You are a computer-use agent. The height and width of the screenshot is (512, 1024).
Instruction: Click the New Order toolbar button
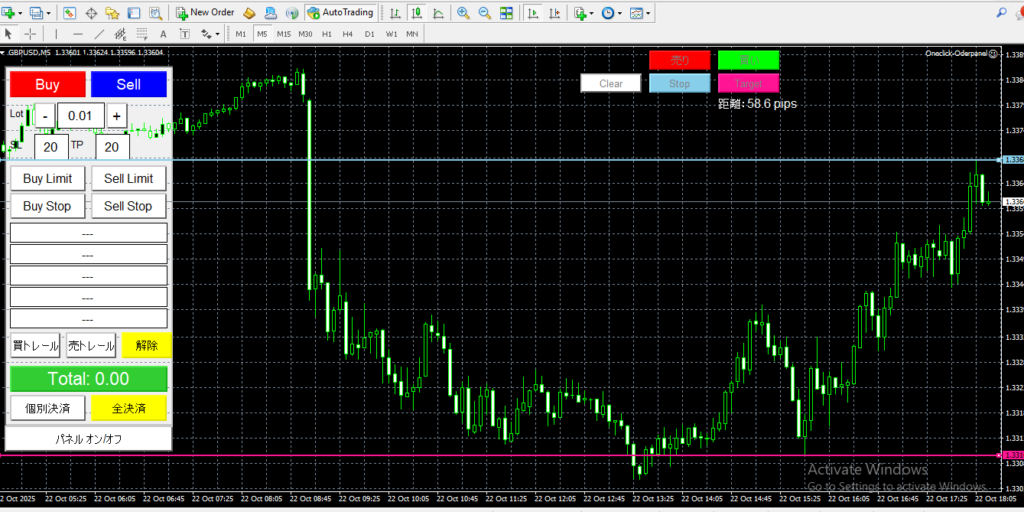coord(205,13)
